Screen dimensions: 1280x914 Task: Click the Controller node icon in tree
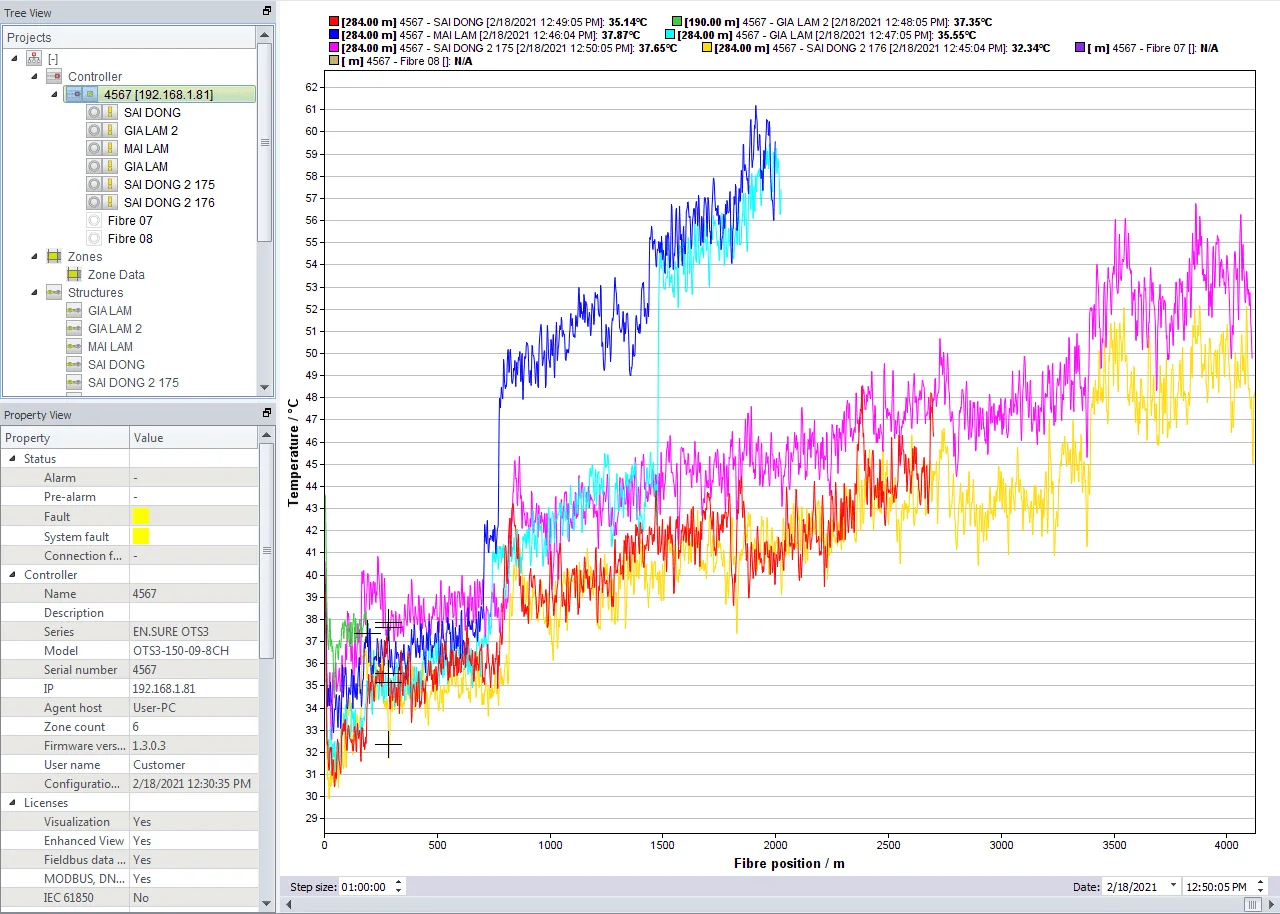(54, 76)
